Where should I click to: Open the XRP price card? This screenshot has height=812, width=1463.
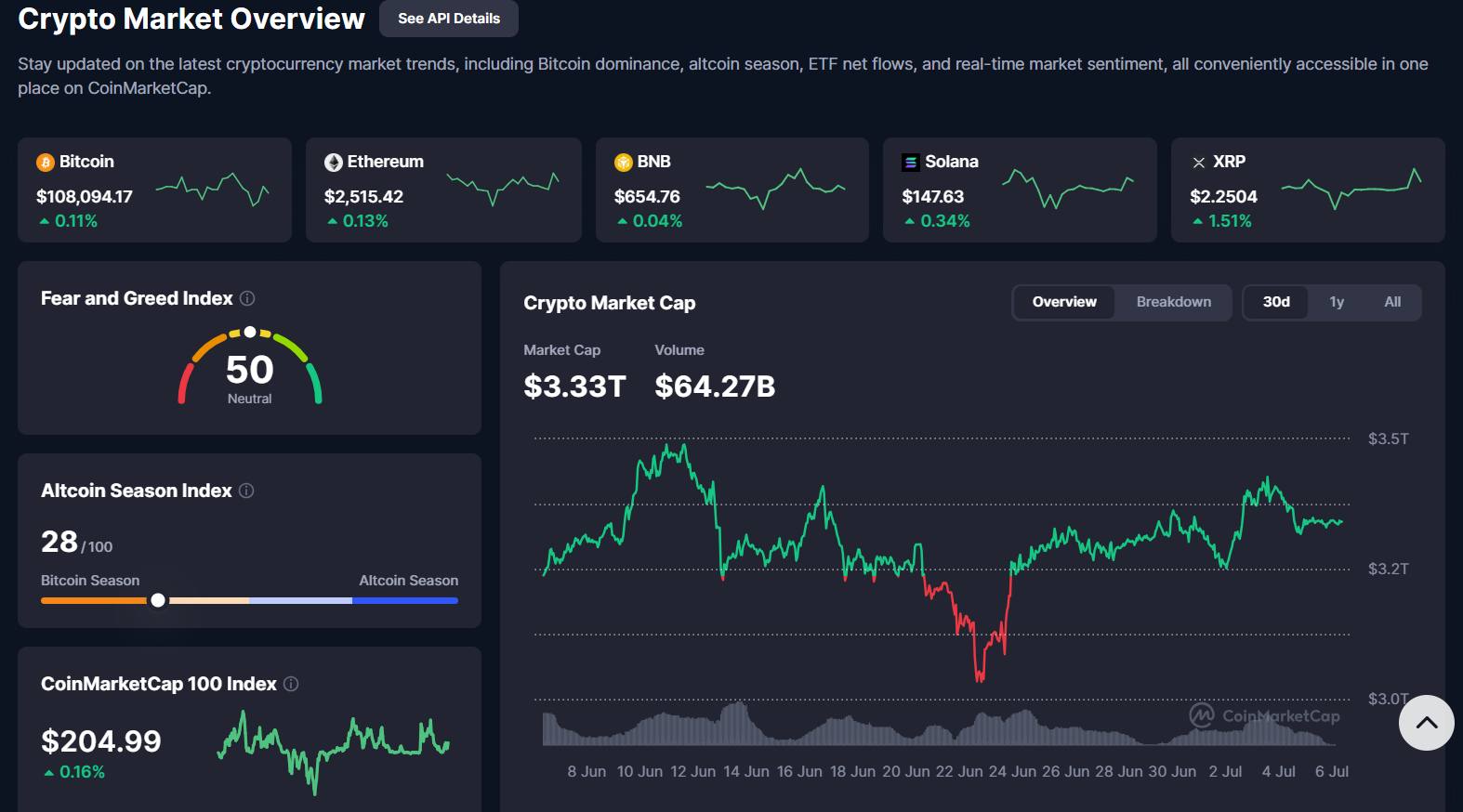[1308, 190]
